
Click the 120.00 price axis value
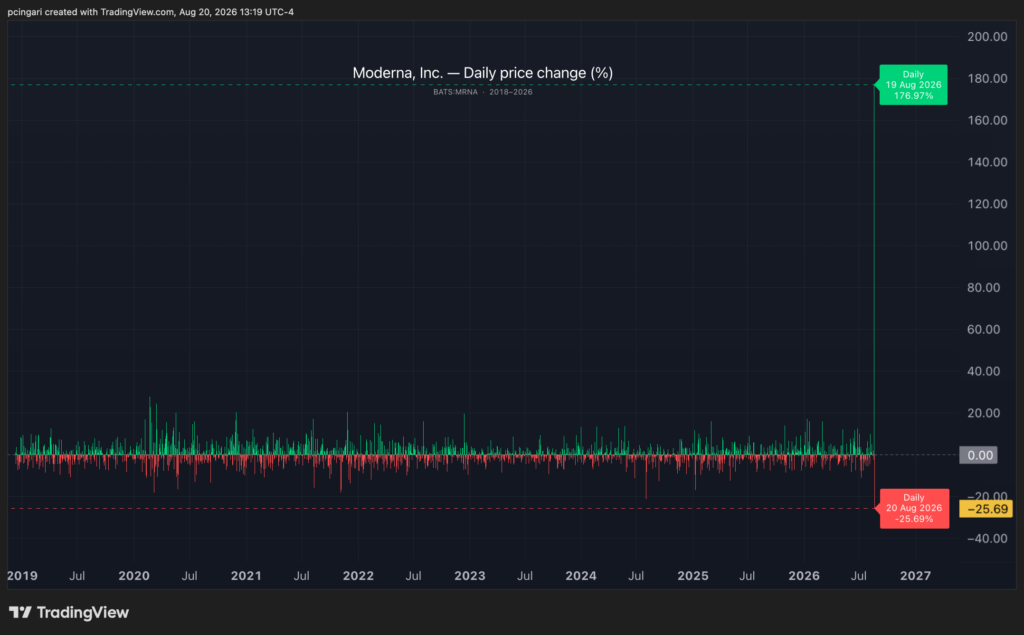point(987,204)
